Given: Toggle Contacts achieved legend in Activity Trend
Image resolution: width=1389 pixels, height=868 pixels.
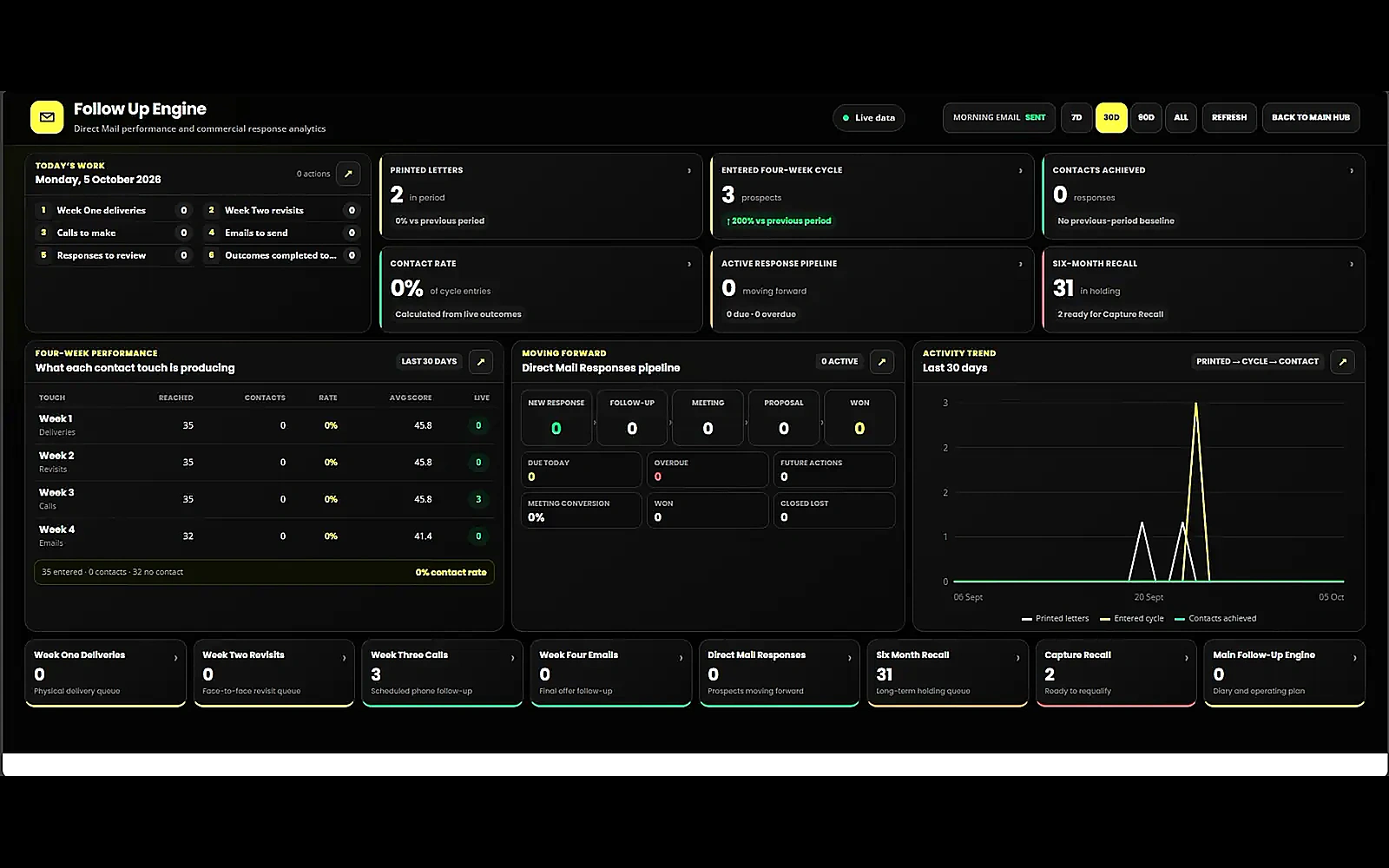Looking at the screenshot, I should (1215, 619).
